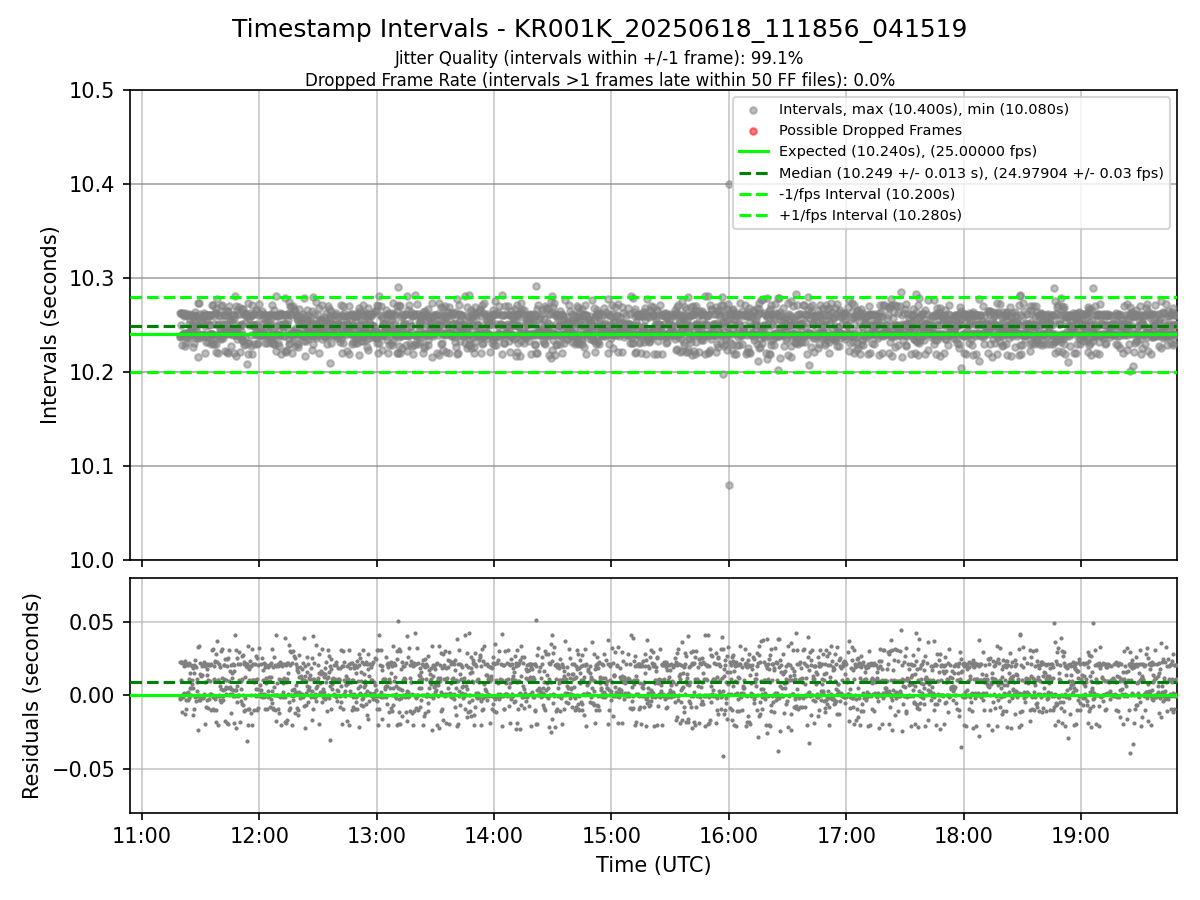1200x900 pixels.
Task: Click legend entry "Expected (10.240s), (25.00000 fps)"
Action: 908,151
